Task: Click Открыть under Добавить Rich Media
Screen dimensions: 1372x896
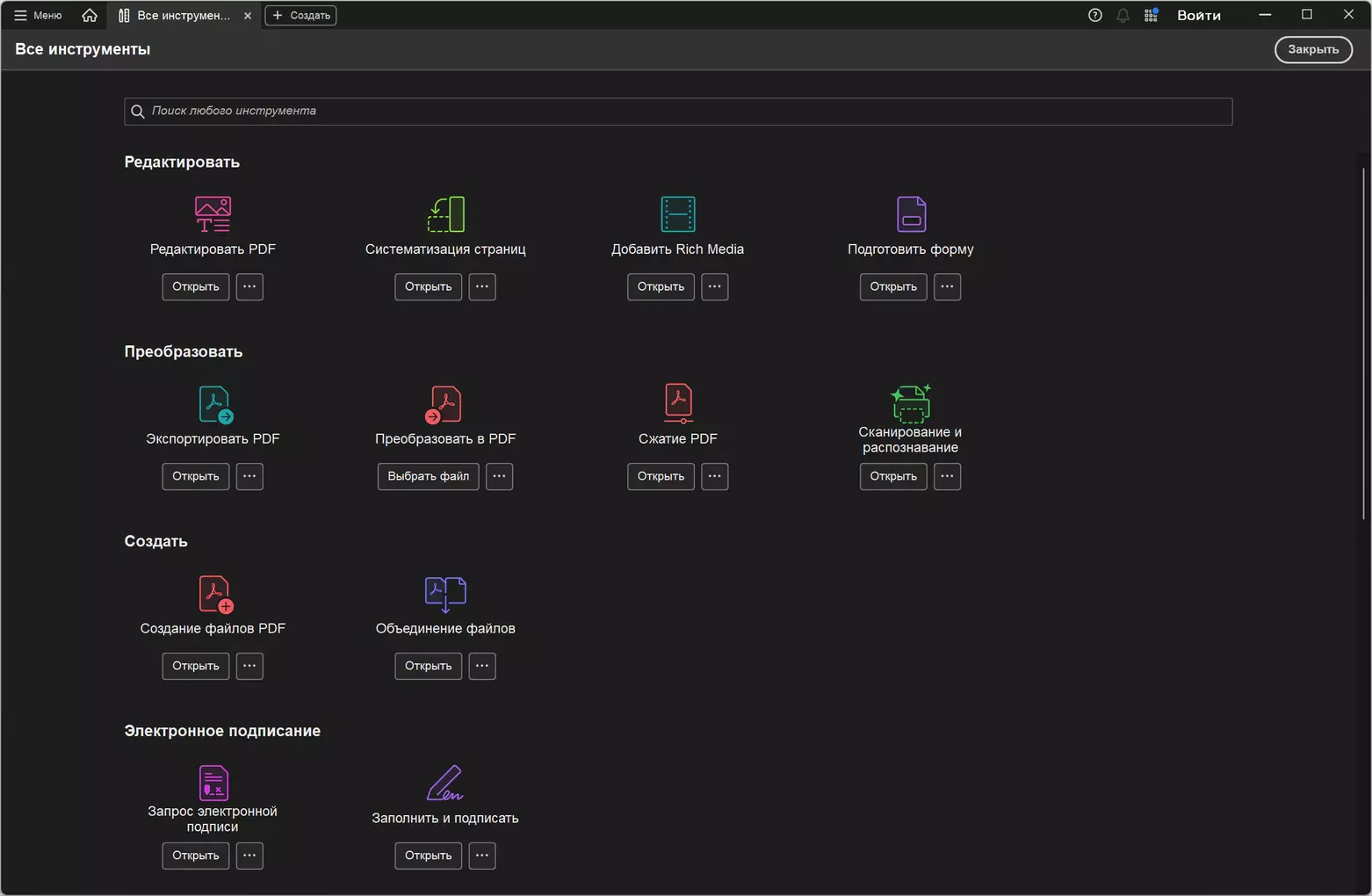Action: pos(661,286)
